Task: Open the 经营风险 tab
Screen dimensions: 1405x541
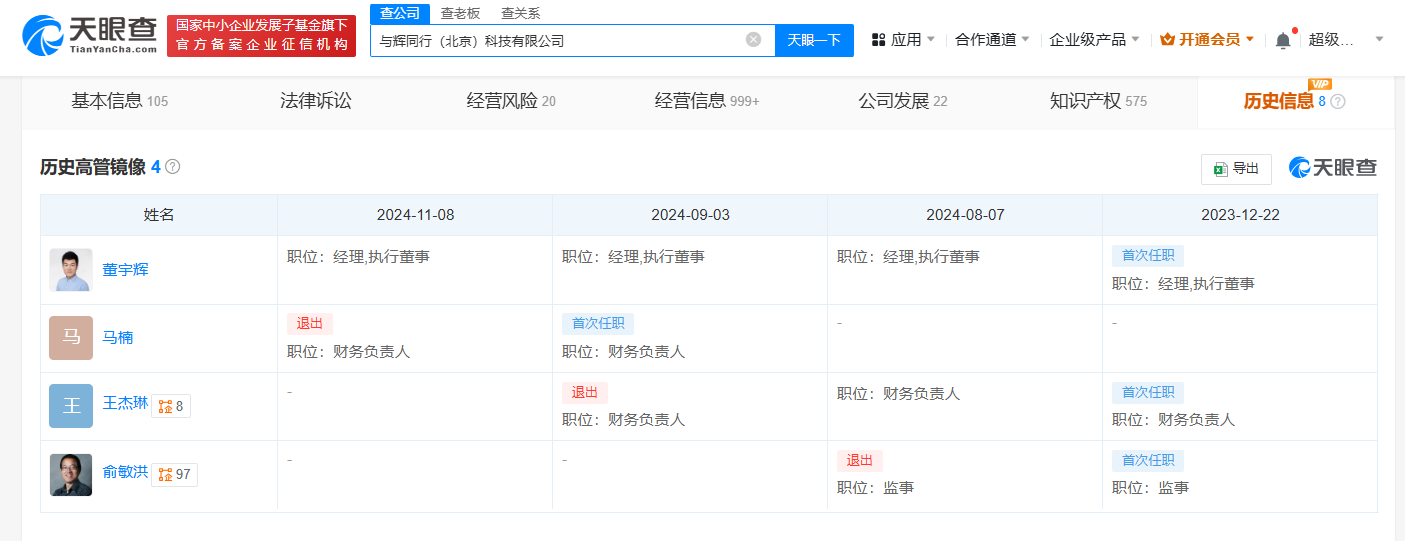Action: [511, 101]
